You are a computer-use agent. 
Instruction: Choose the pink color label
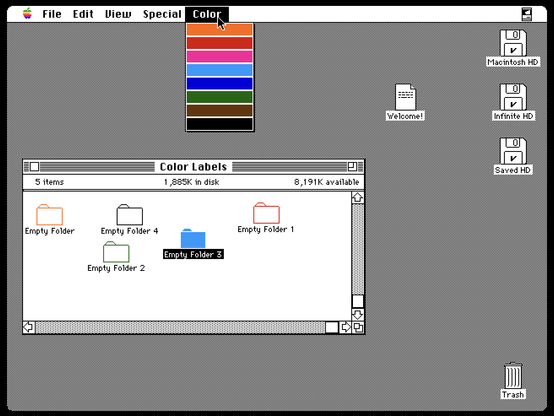coord(219,57)
